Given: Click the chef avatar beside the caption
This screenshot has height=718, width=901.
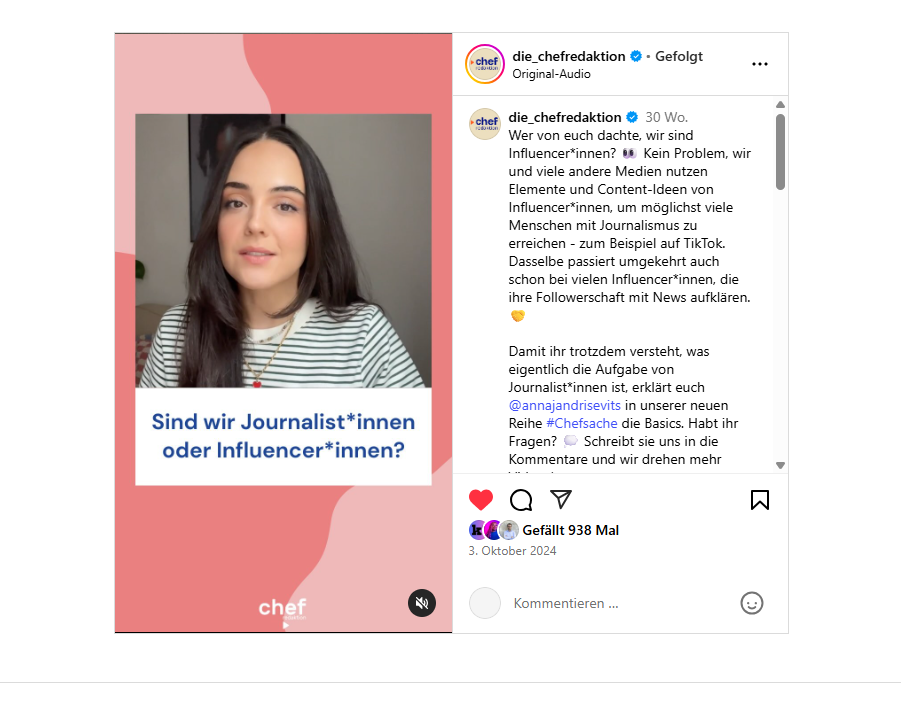Looking at the screenshot, I should coord(485,123).
